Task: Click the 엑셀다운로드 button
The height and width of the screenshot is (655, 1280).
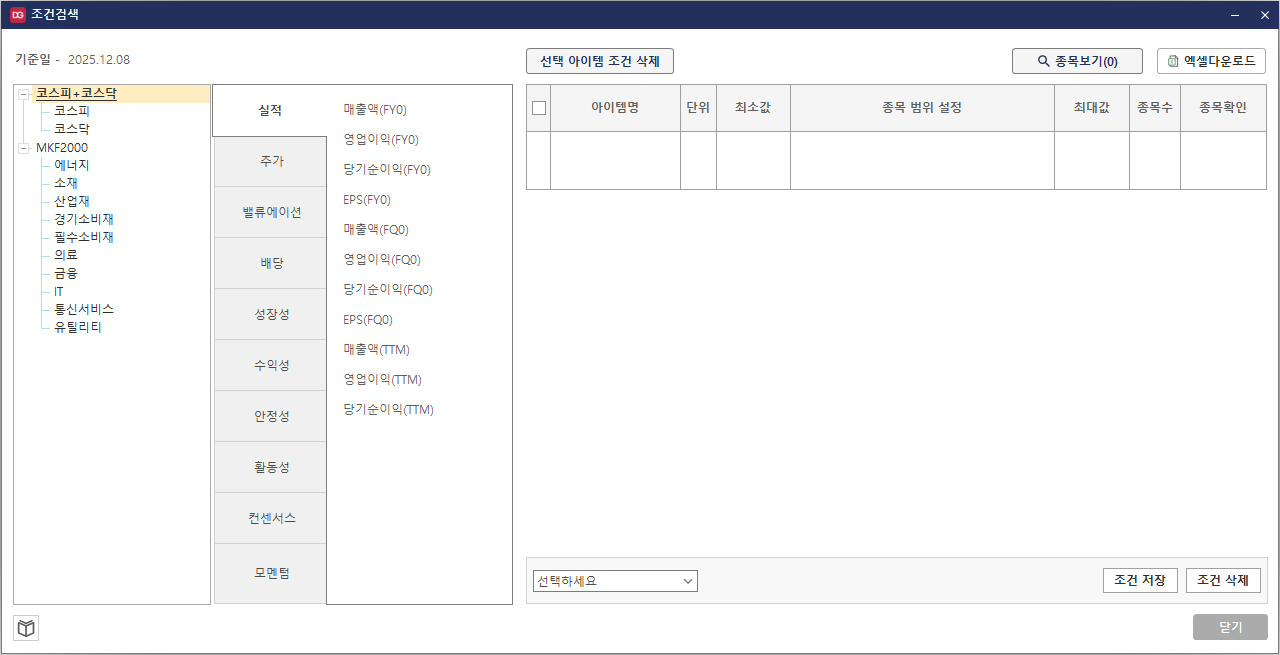Action: (1211, 61)
